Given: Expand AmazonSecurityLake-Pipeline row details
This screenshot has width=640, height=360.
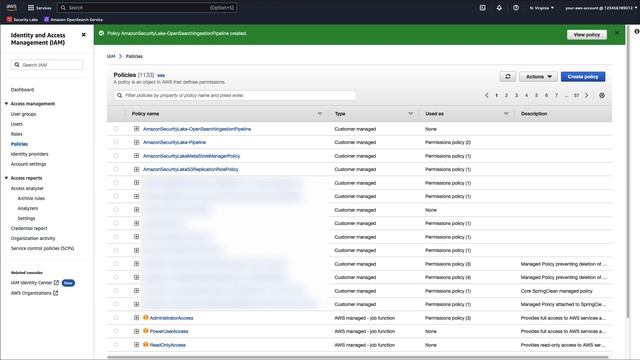Looking at the screenshot, I should point(136,142).
